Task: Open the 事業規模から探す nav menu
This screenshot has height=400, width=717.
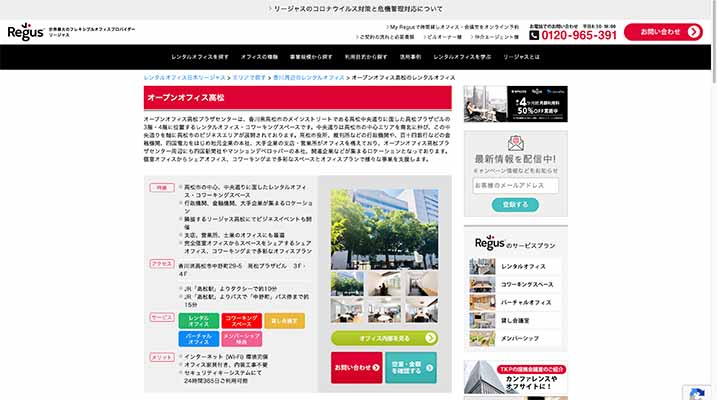Action: coord(311,57)
